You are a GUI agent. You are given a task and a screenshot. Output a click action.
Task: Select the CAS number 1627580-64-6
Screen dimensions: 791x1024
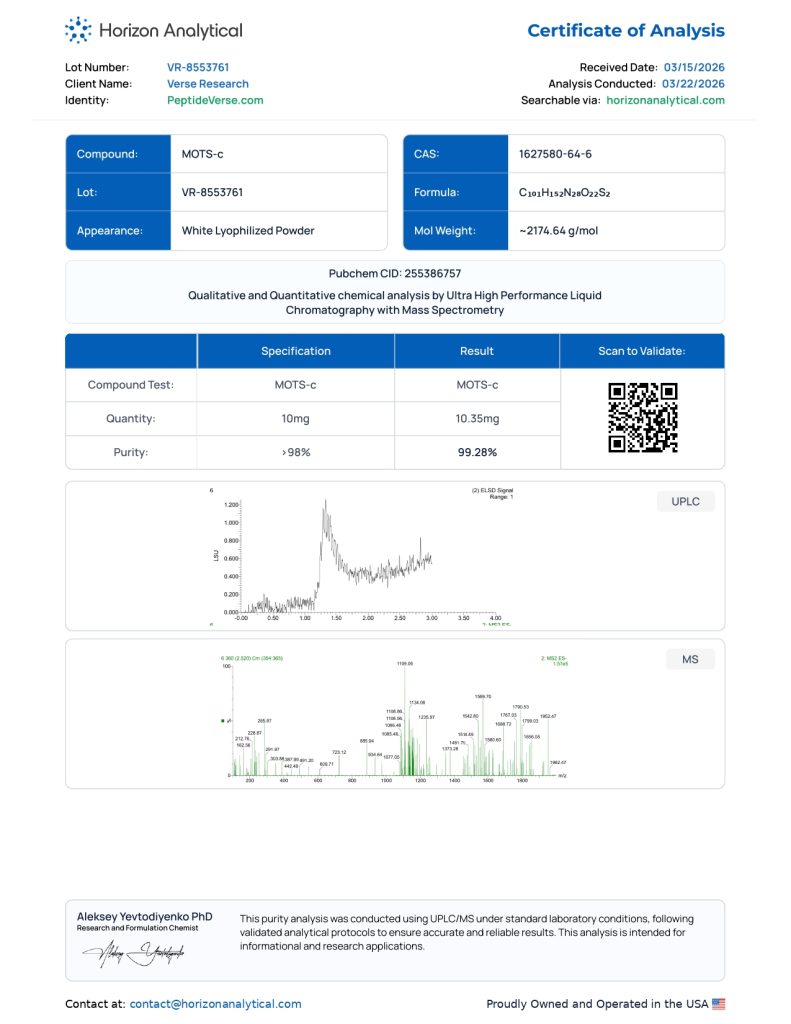555,154
